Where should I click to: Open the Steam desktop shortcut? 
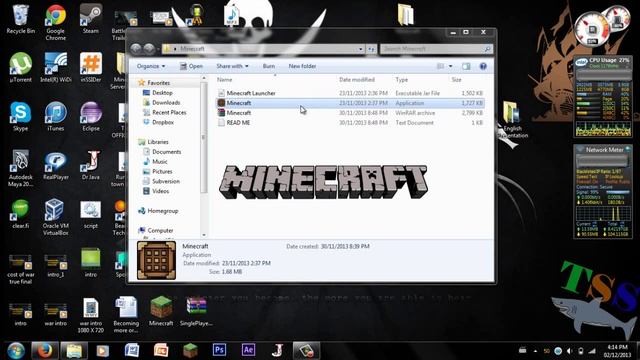point(91,19)
